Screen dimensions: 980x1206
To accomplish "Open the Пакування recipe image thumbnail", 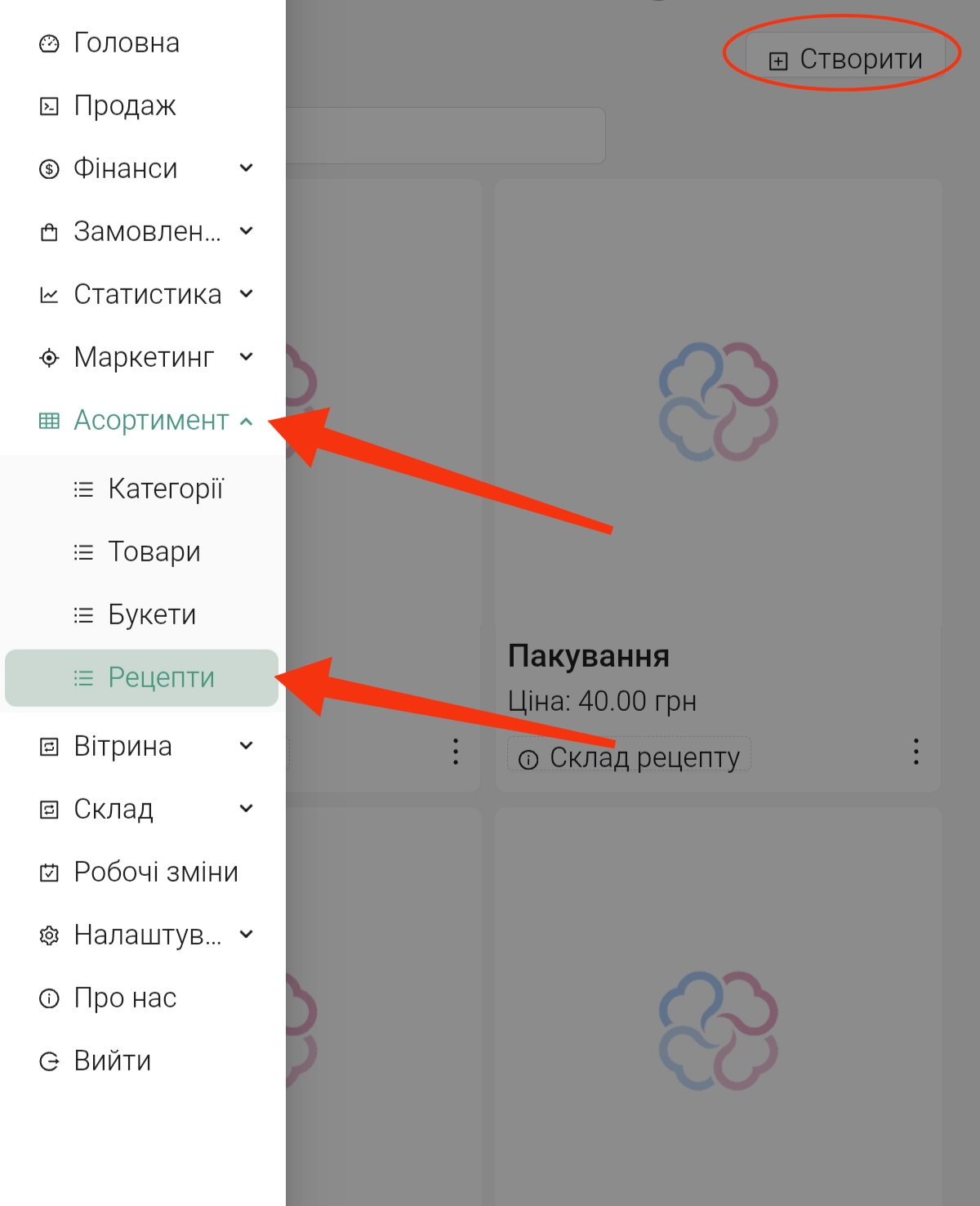I will (718, 402).
